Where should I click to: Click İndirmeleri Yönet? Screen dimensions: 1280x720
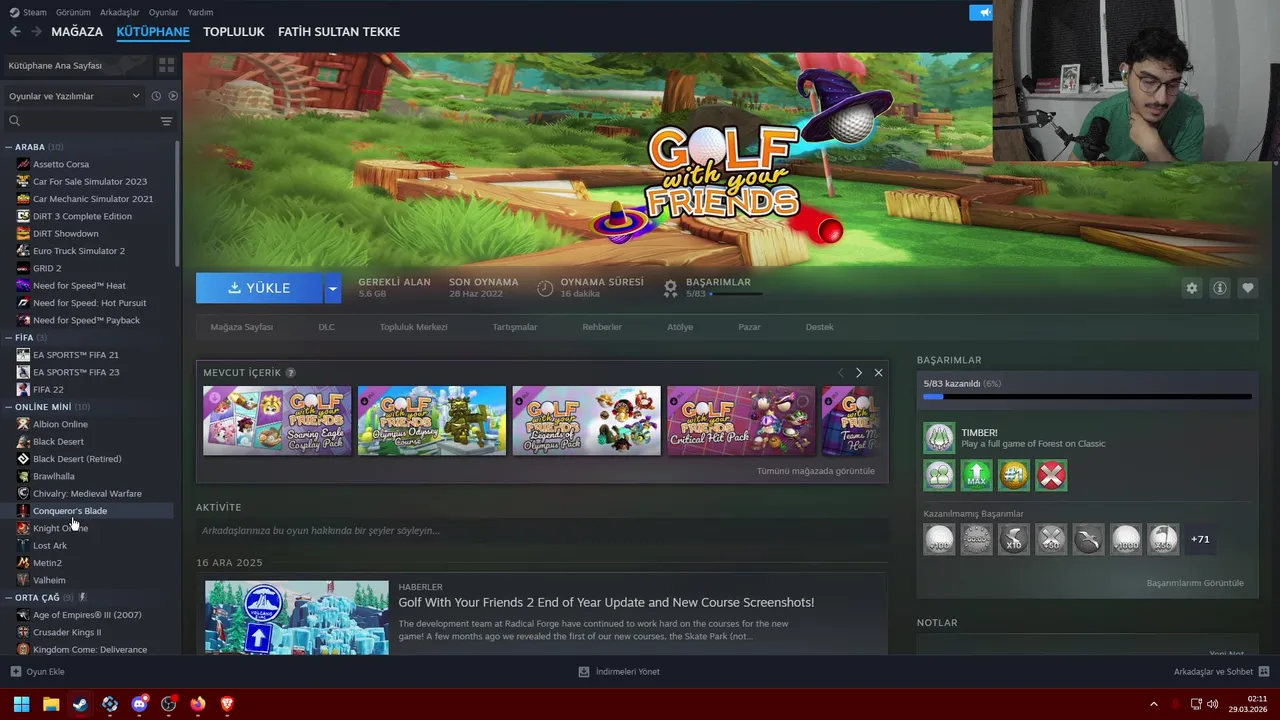pyautogui.click(x=619, y=672)
